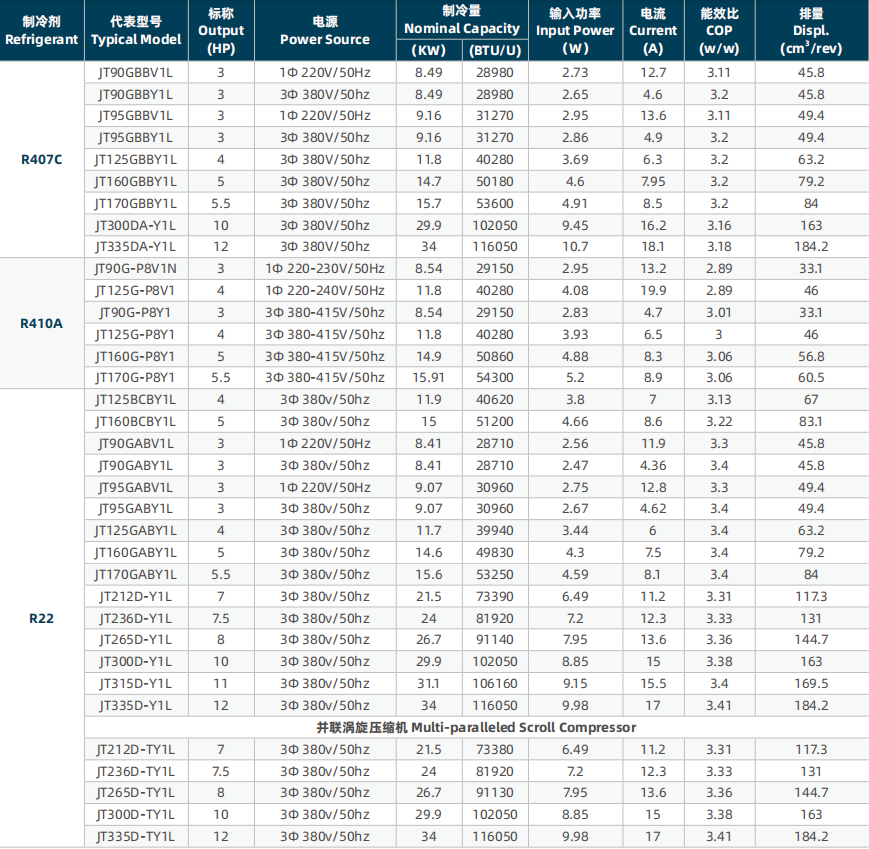Click model JT90G-P8Y1
The width and height of the screenshot is (869, 849).
[136, 313]
